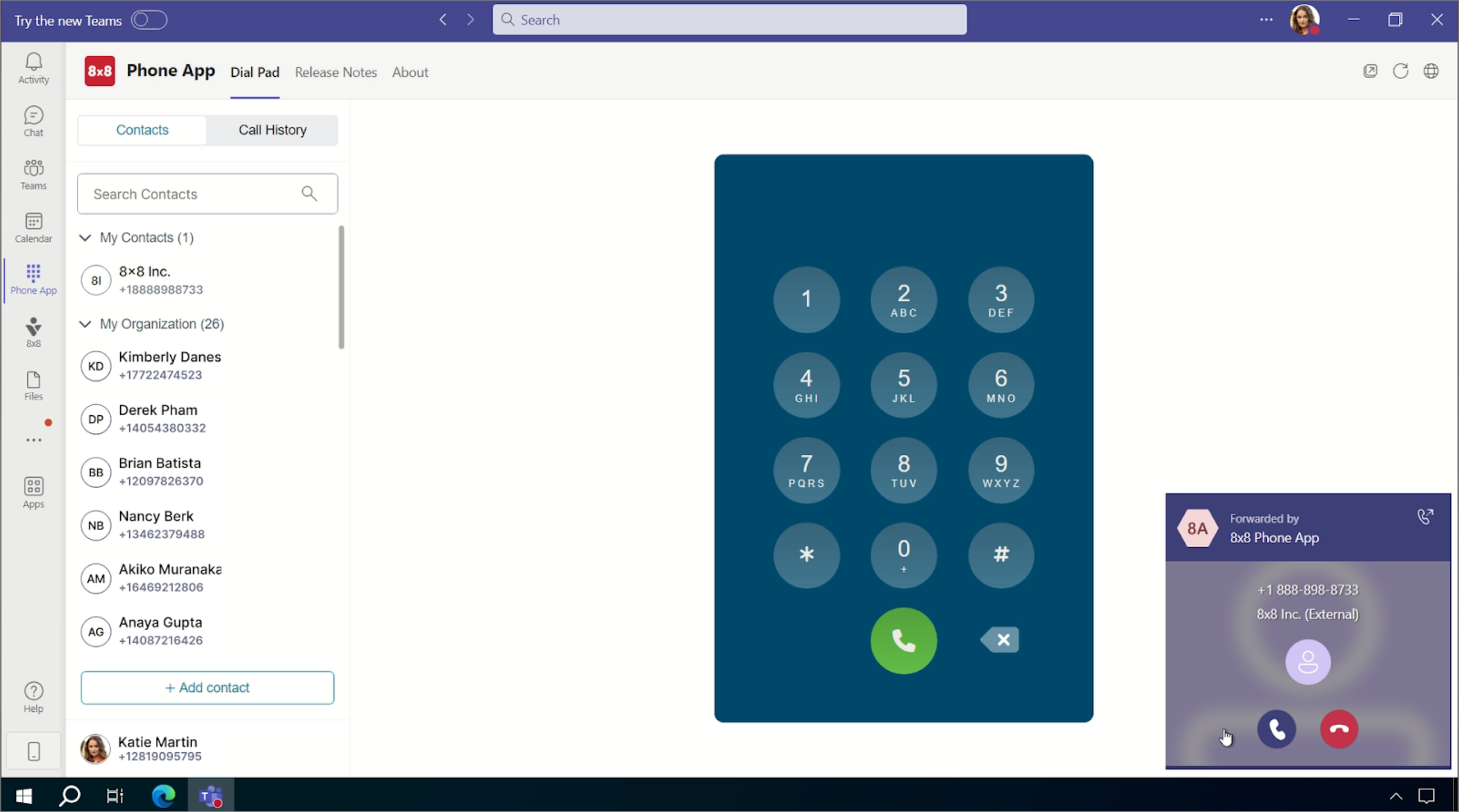The width and height of the screenshot is (1459, 812).
Task: Click Add contact button
Action: (207, 687)
